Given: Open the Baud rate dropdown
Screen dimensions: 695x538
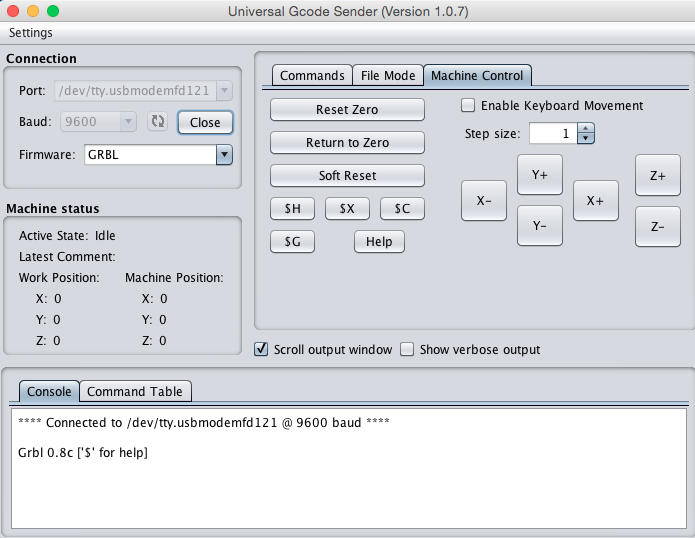Looking at the screenshot, I should tap(98, 121).
